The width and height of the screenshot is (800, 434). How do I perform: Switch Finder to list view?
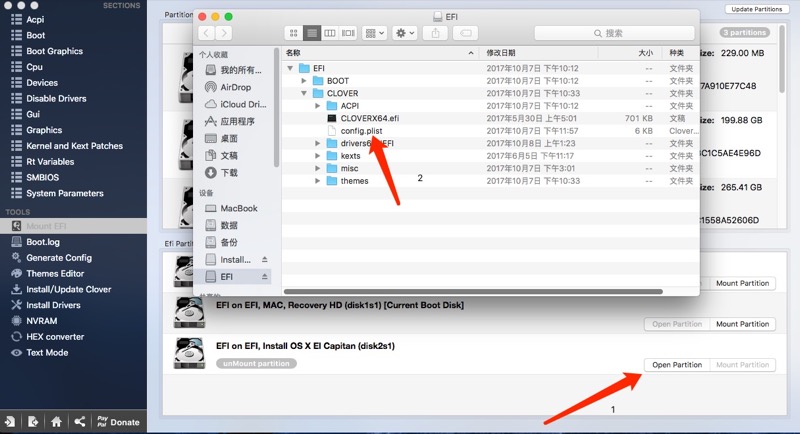point(312,33)
